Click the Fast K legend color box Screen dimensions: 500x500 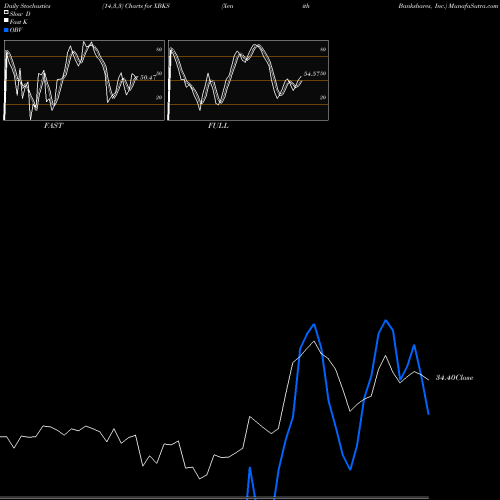[x=6, y=21]
